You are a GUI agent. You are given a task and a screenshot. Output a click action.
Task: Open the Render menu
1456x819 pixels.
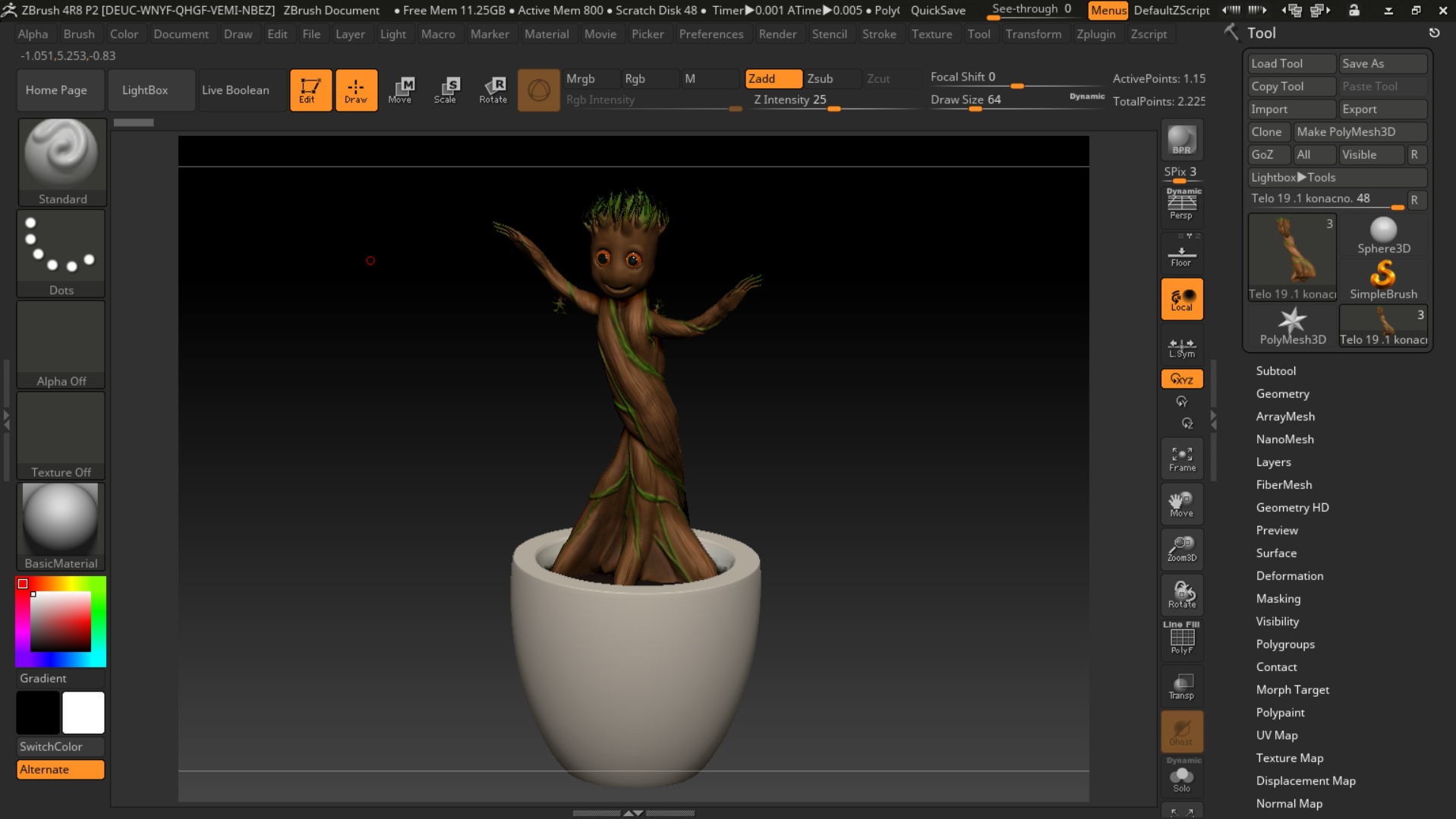[x=777, y=34]
